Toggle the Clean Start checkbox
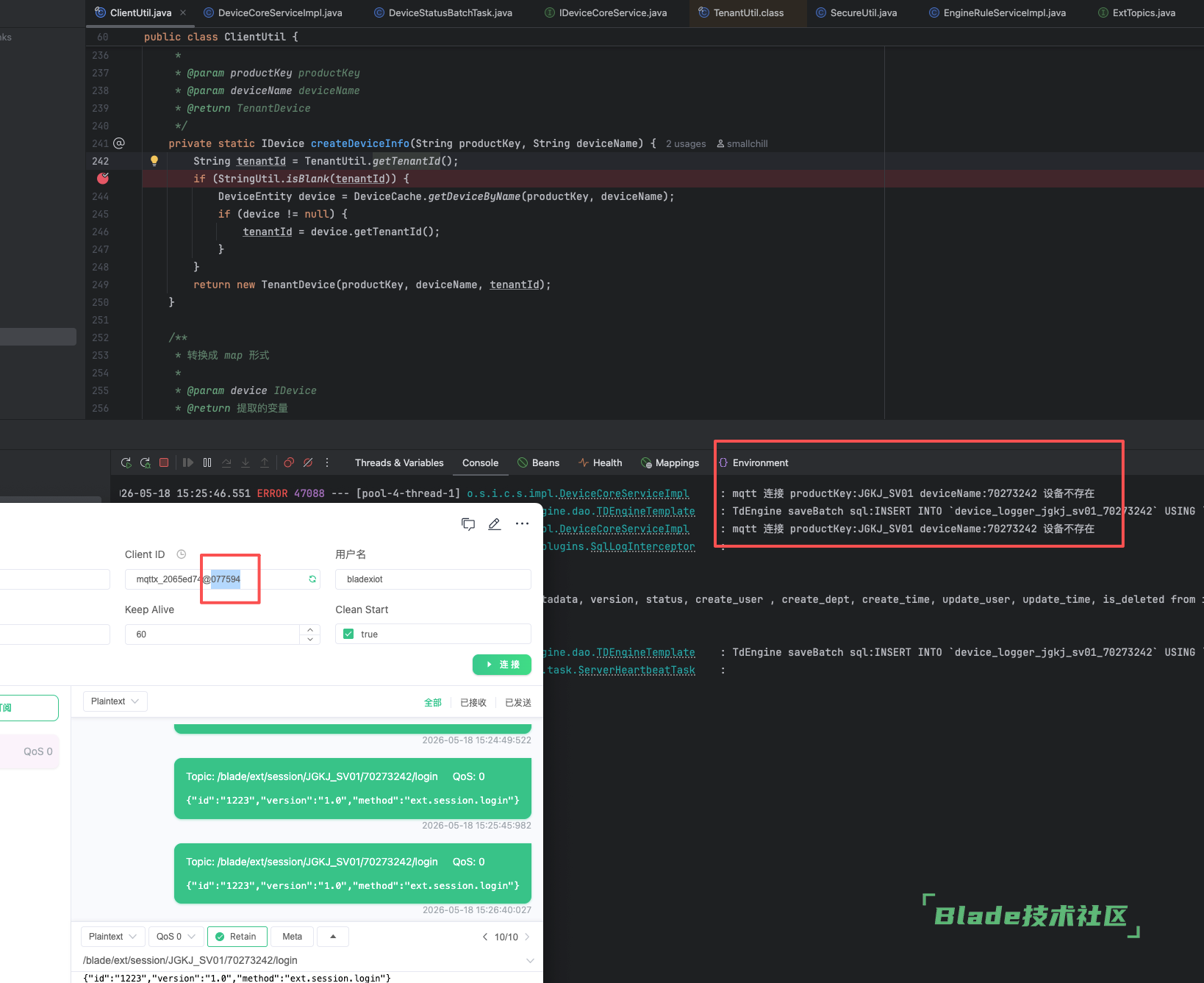Image resolution: width=1204 pixels, height=983 pixels. [348, 634]
